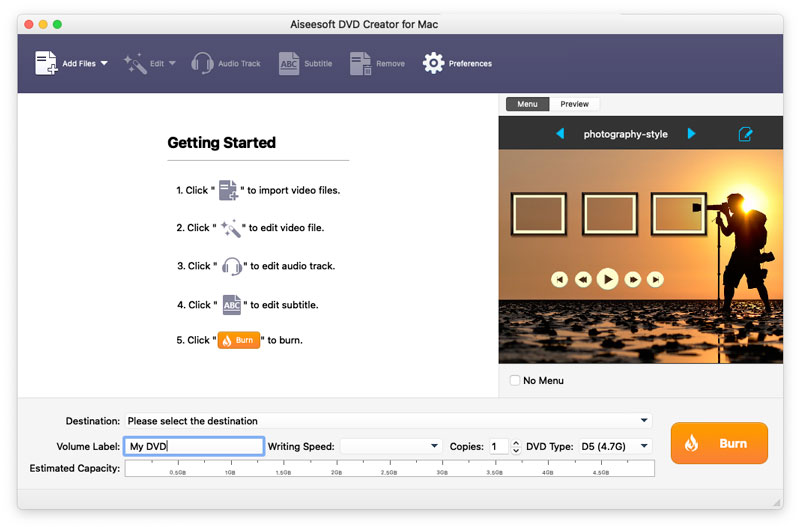
Task: Click the Volume Label text field
Action: coord(194,446)
